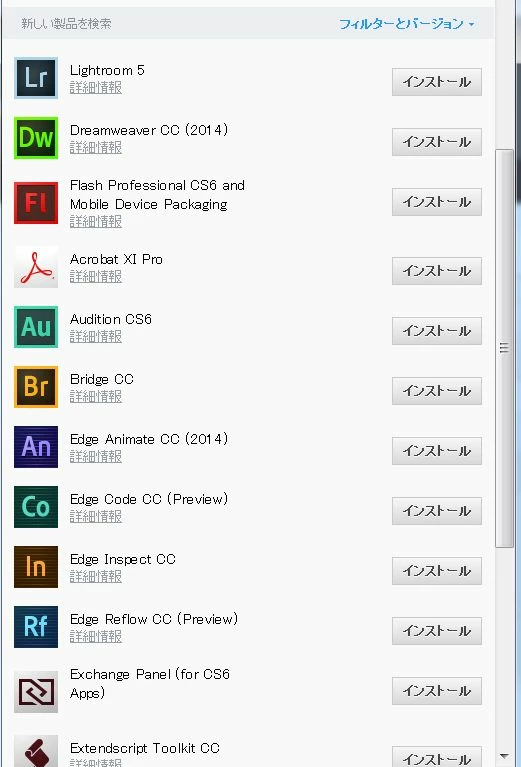
Task: Click the Exchange Panel icon
Action: [x=36, y=691]
